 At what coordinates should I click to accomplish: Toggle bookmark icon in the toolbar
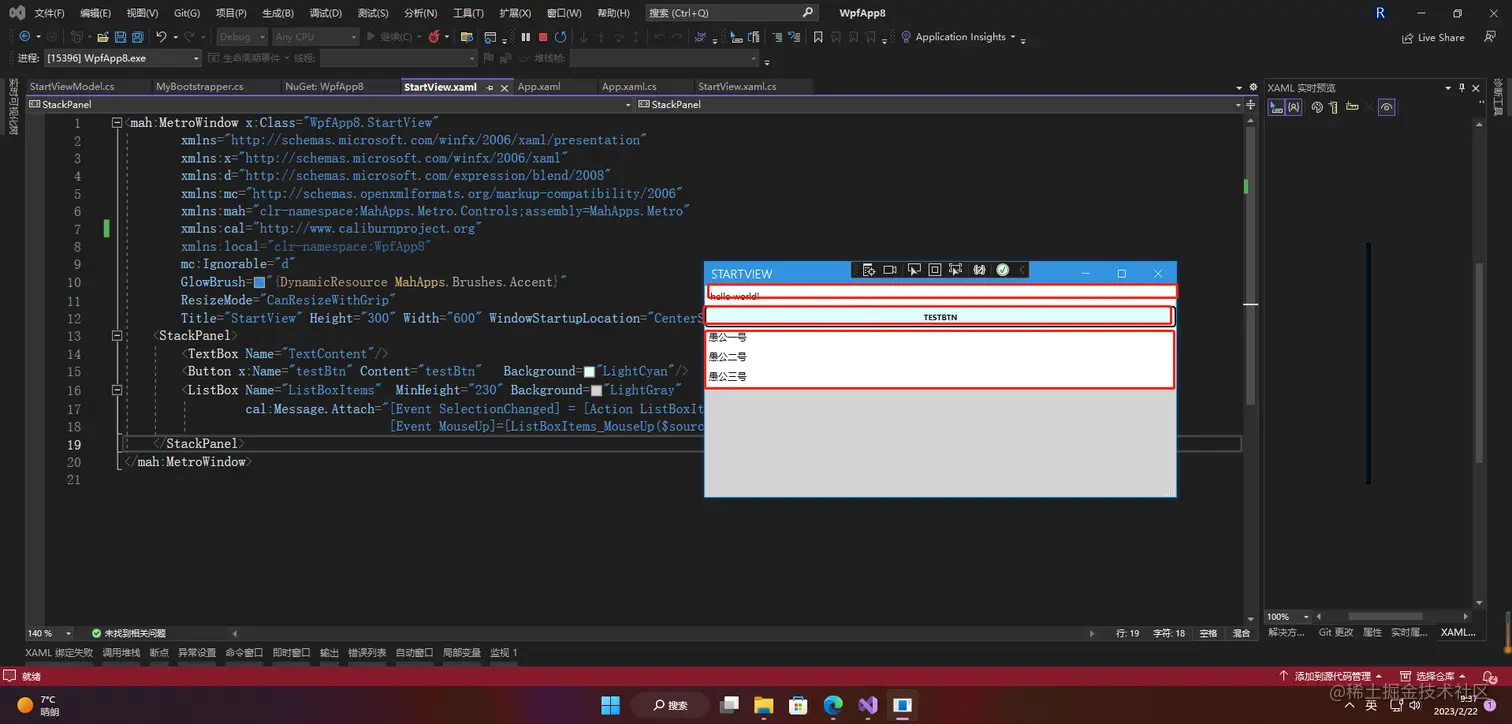(x=818, y=37)
